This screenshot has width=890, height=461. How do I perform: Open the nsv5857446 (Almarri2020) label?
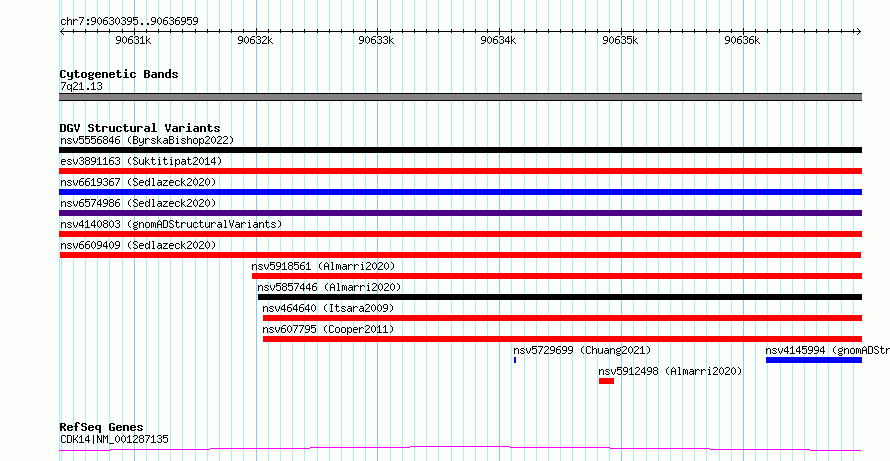click(329, 287)
